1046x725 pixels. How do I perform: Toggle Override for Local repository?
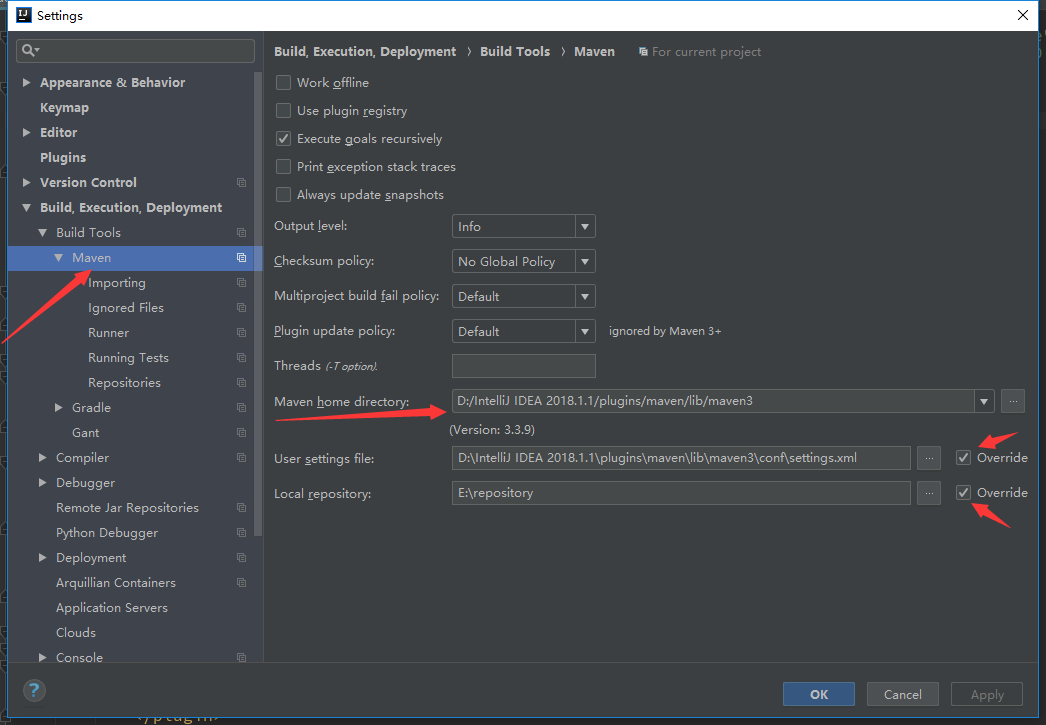[x=963, y=493]
